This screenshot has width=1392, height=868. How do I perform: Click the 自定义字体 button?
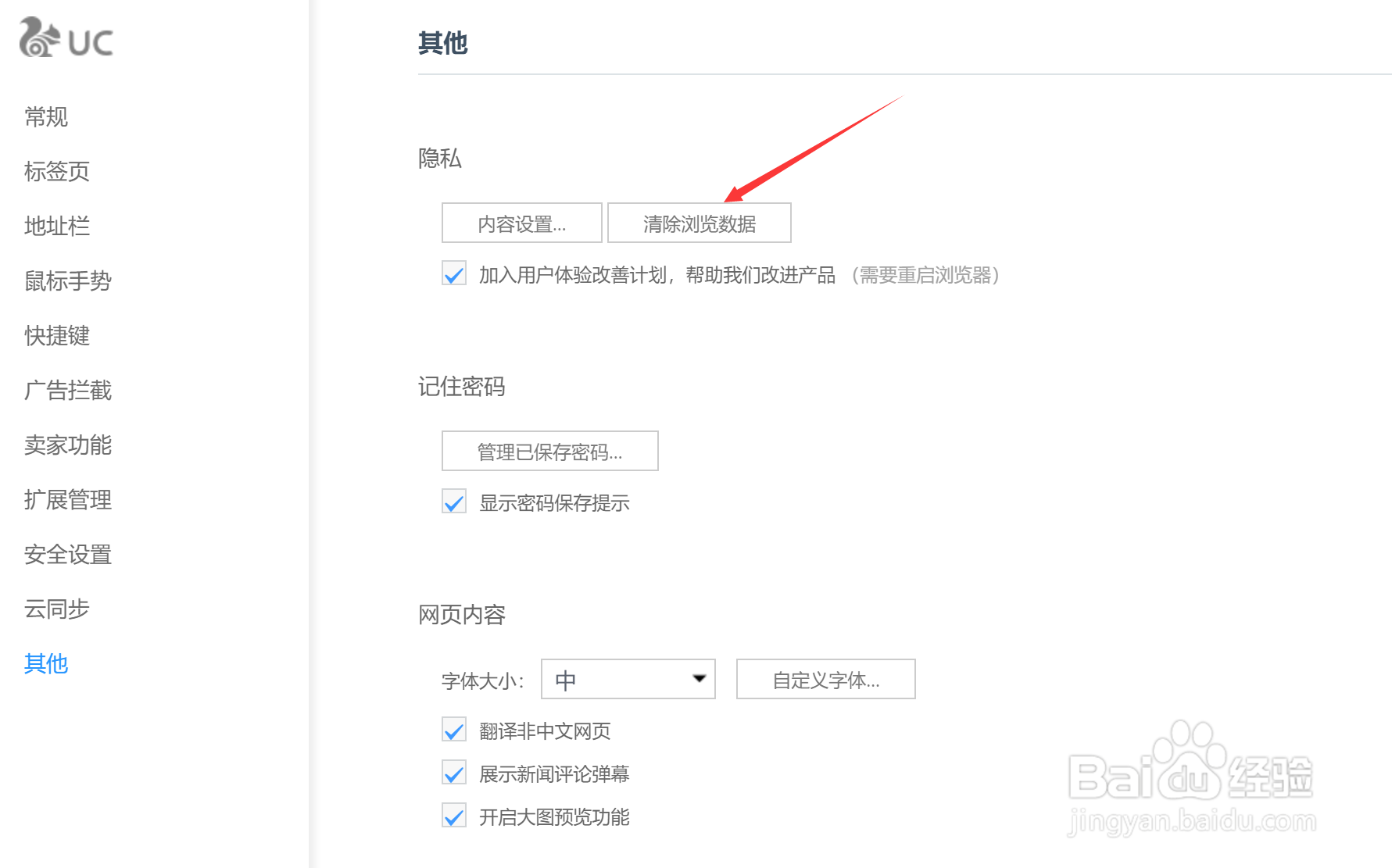[x=825, y=680]
